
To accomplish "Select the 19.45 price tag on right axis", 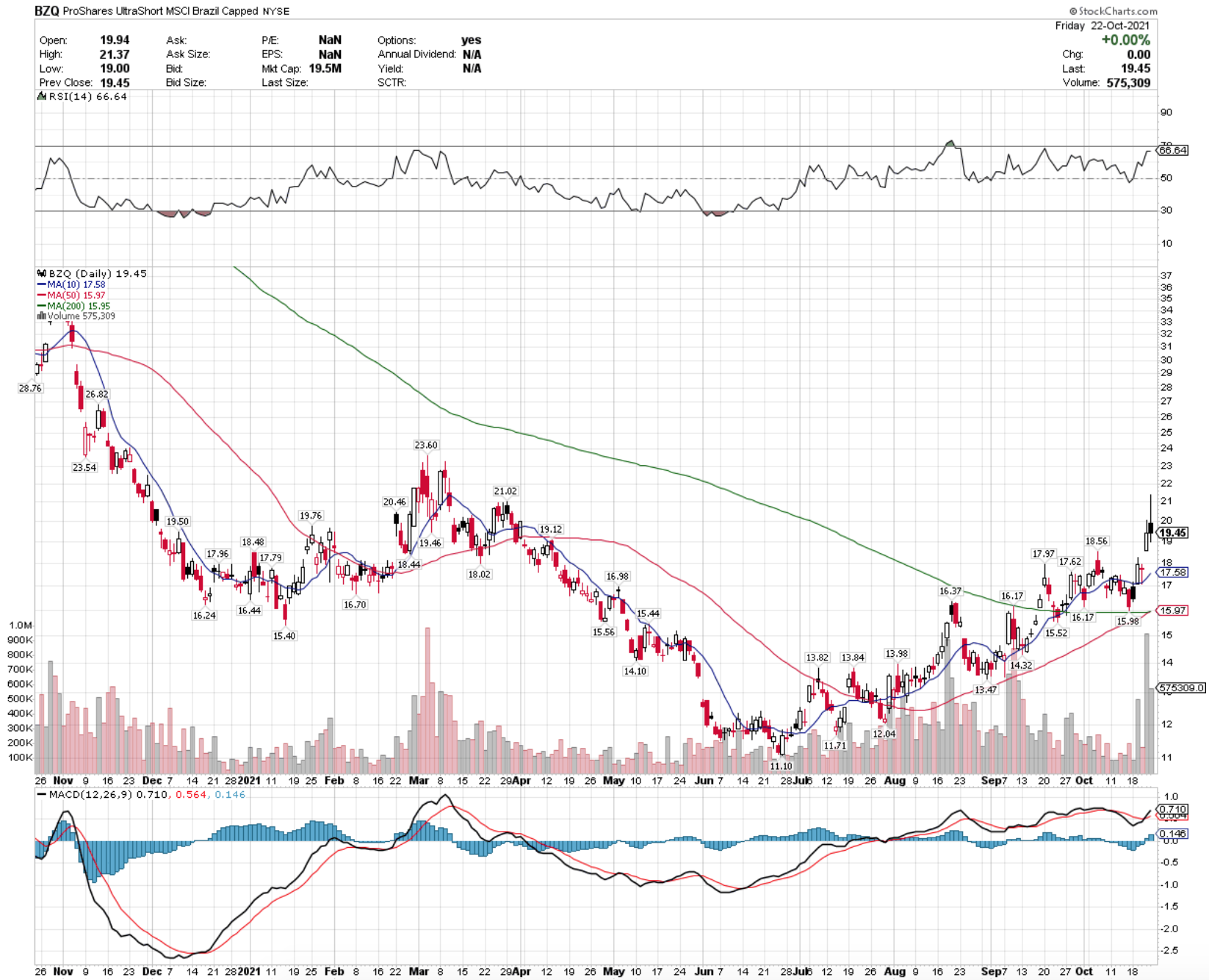I will (1172, 533).
